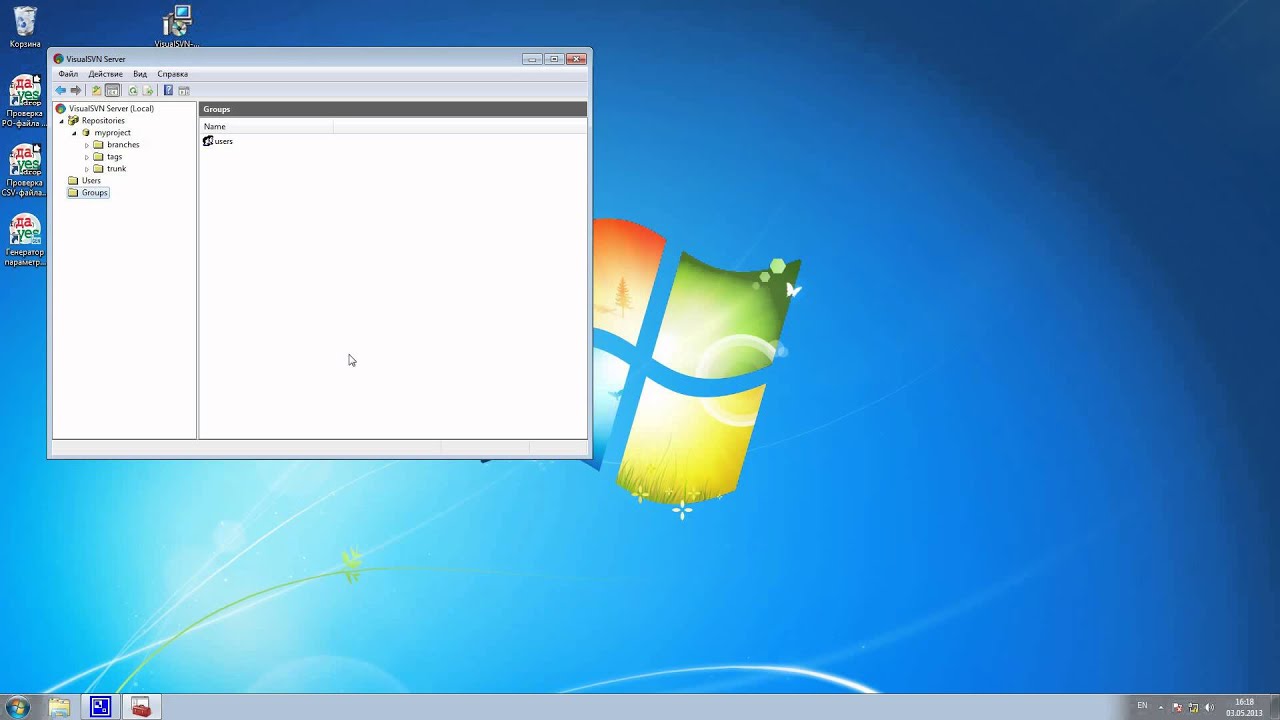Expand the trunk folder arrow
This screenshot has height=720, width=1280.
click(87, 169)
